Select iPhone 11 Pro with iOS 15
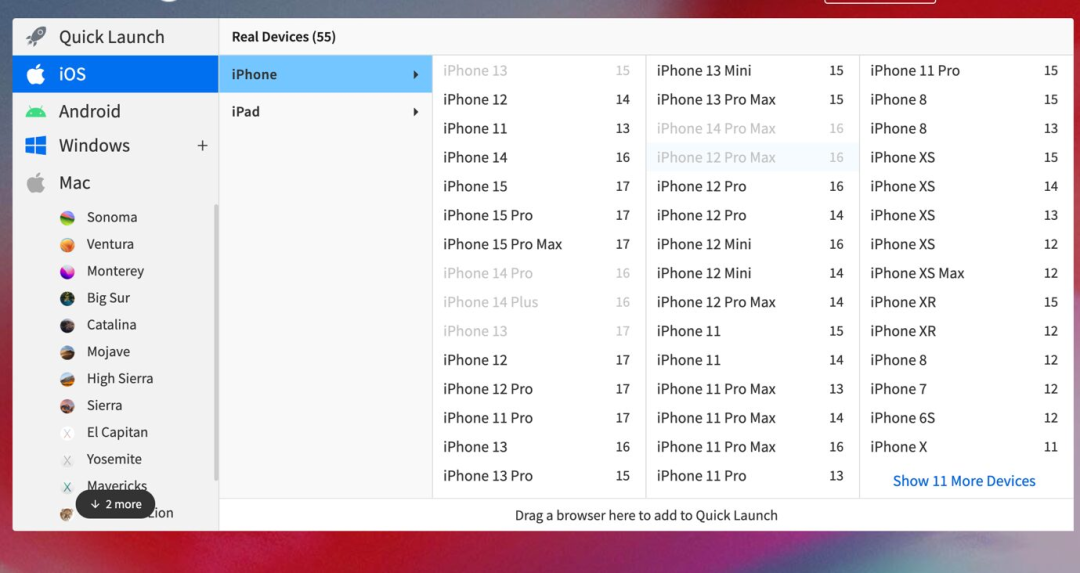 point(965,70)
